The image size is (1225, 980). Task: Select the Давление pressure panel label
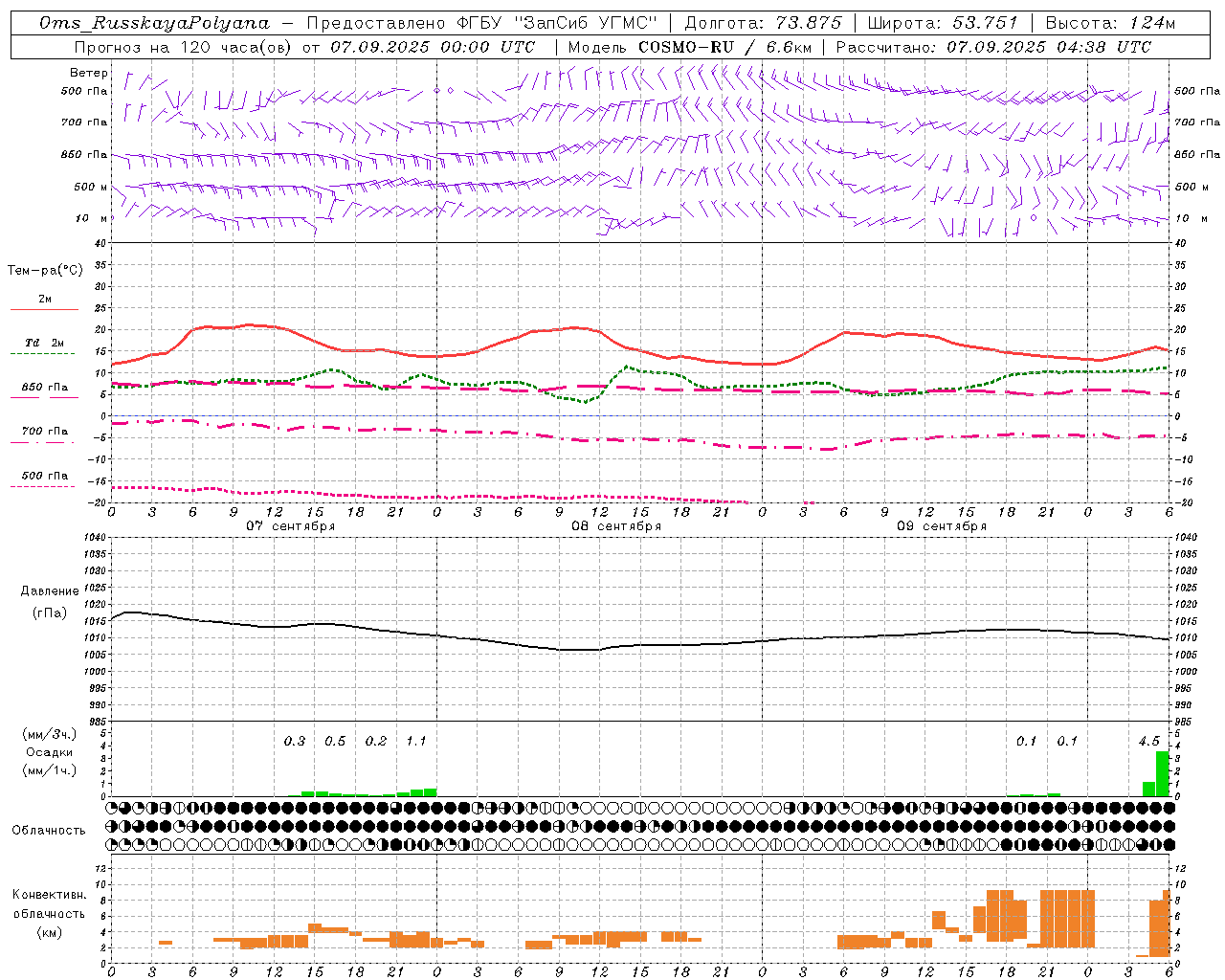pos(49,591)
